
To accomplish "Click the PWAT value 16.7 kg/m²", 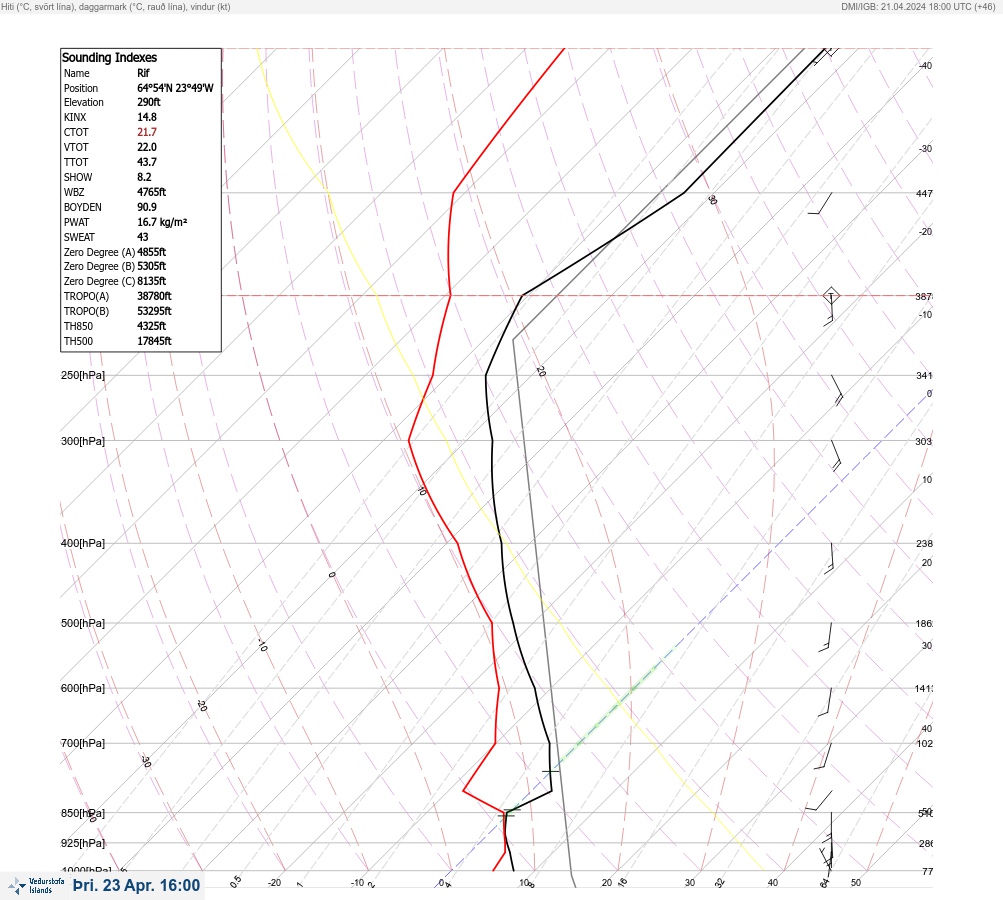I will [162, 222].
